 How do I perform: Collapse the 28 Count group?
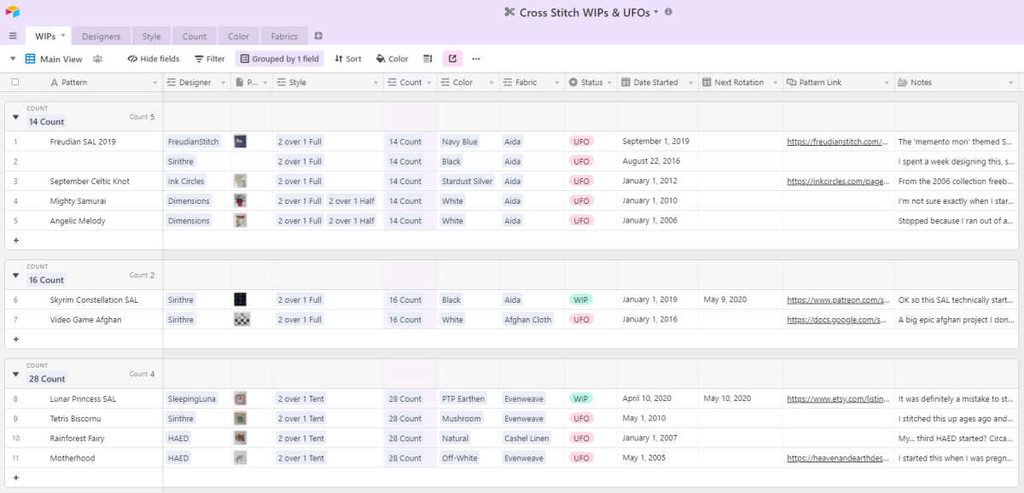click(16, 374)
